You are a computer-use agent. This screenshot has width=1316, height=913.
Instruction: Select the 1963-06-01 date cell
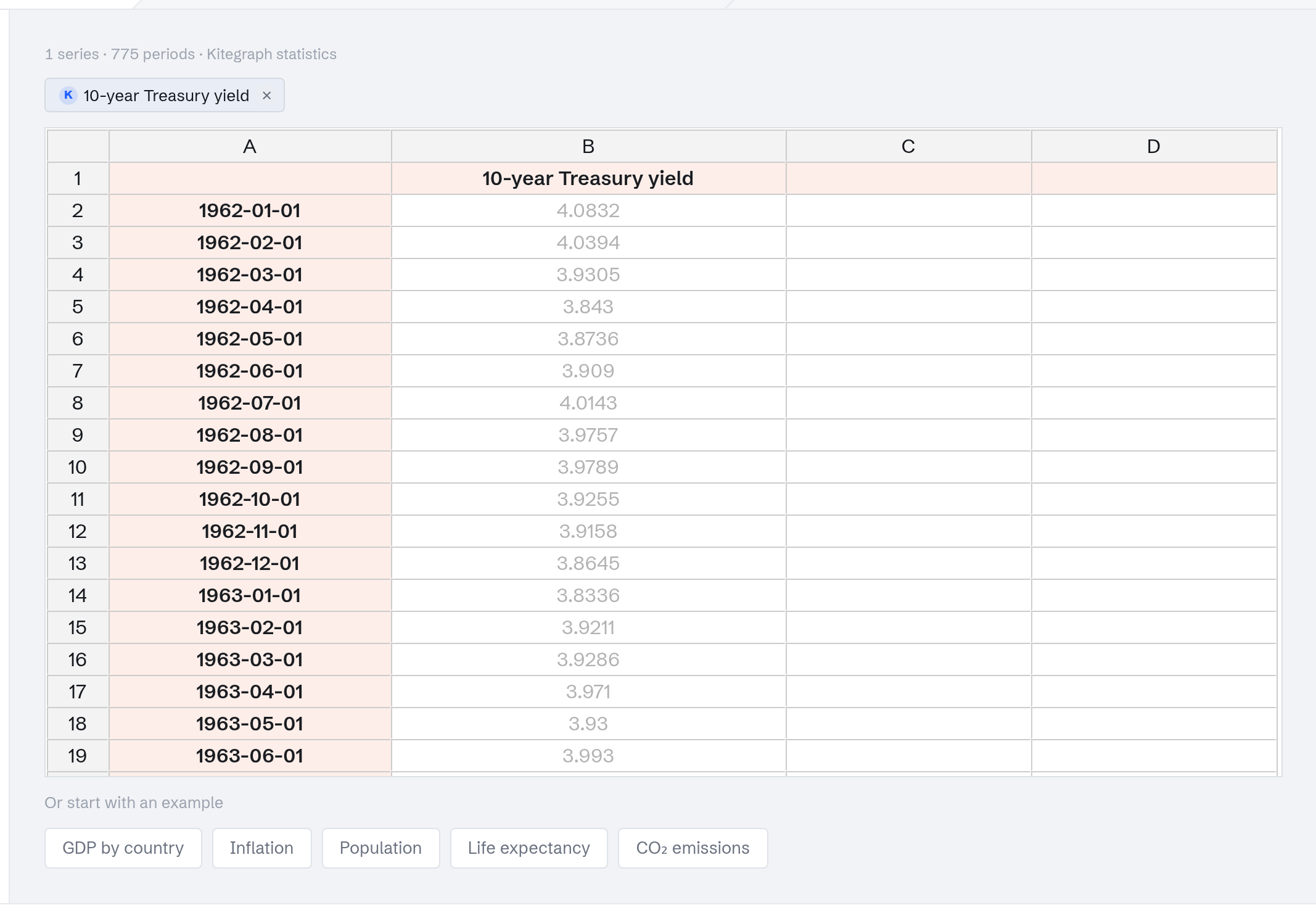point(250,756)
